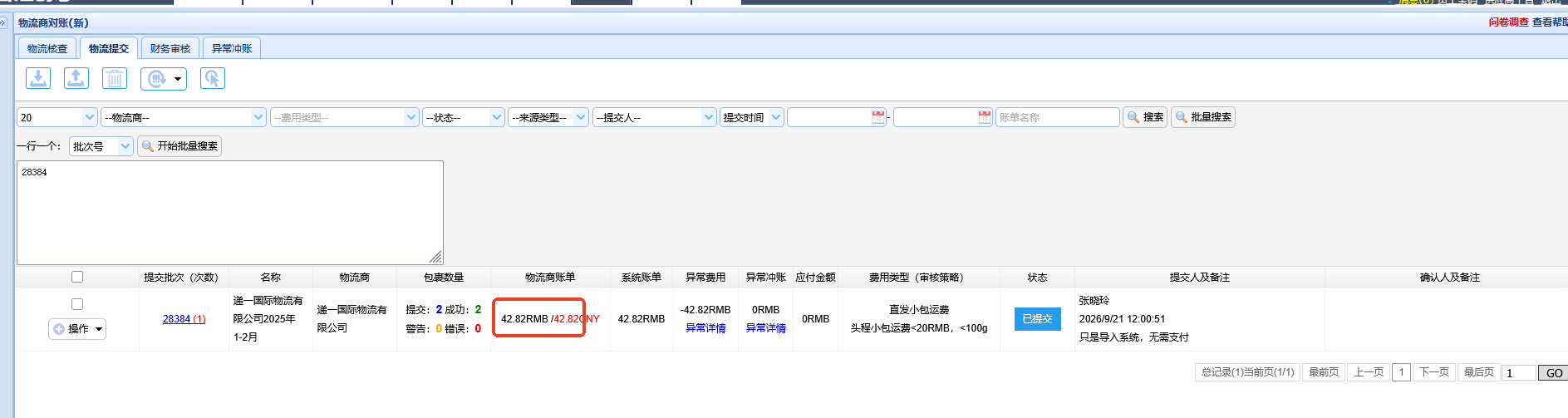This screenshot has height=418, width=1568.
Task: Open the --物流商-- dropdown filter
Action: pyautogui.click(x=184, y=117)
